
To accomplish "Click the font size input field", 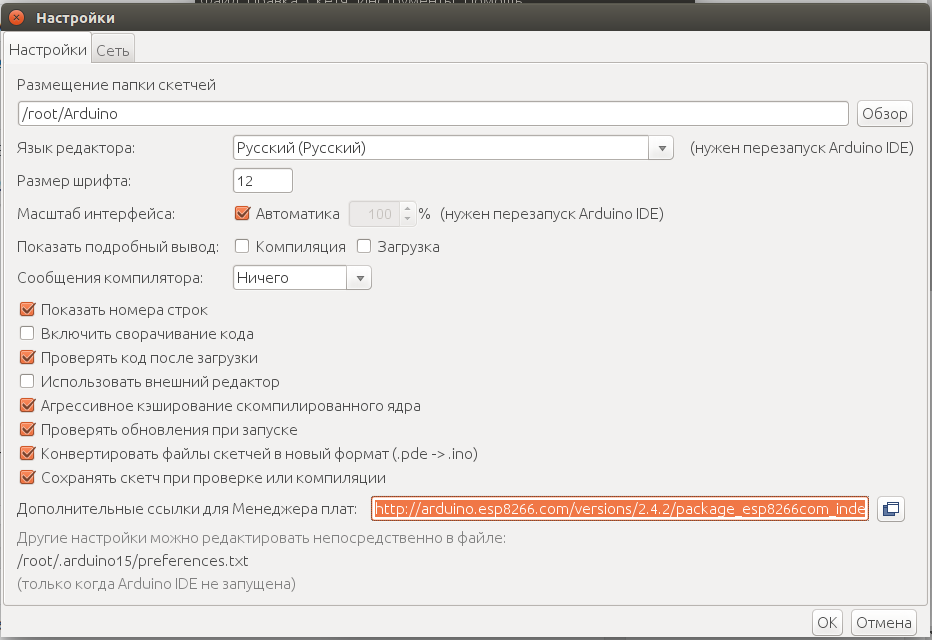I will coord(262,181).
